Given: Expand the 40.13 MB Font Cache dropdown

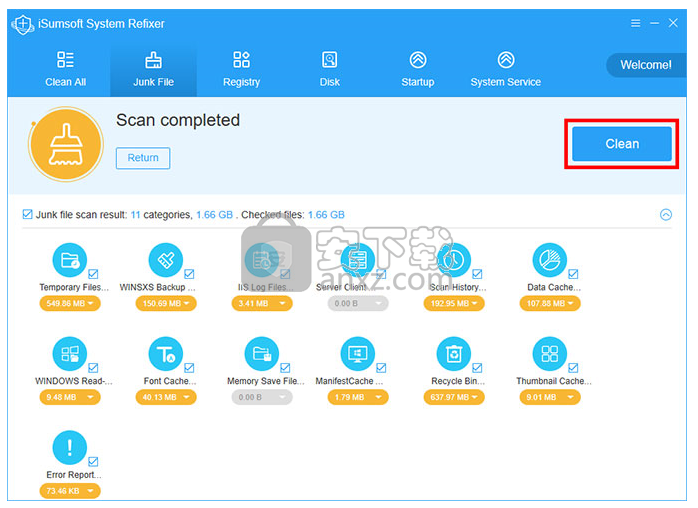Looking at the screenshot, I should click(166, 397).
